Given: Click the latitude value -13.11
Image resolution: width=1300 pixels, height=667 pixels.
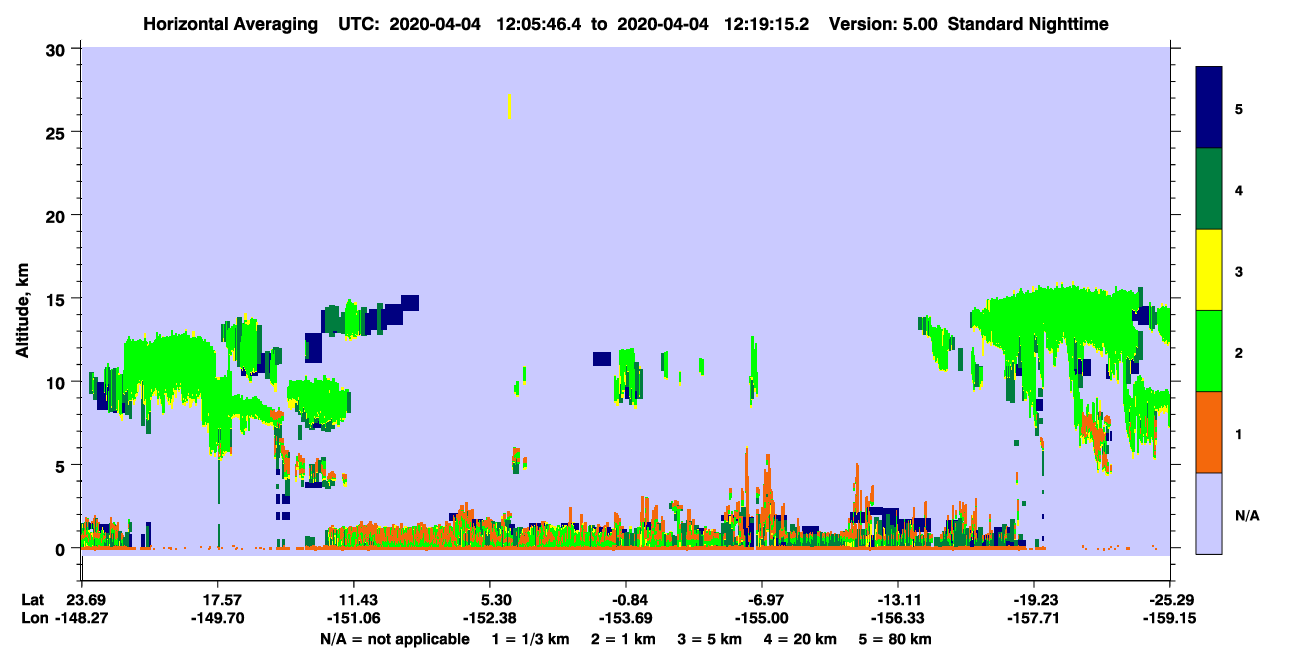Looking at the screenshot, I should tap(898, 601).
